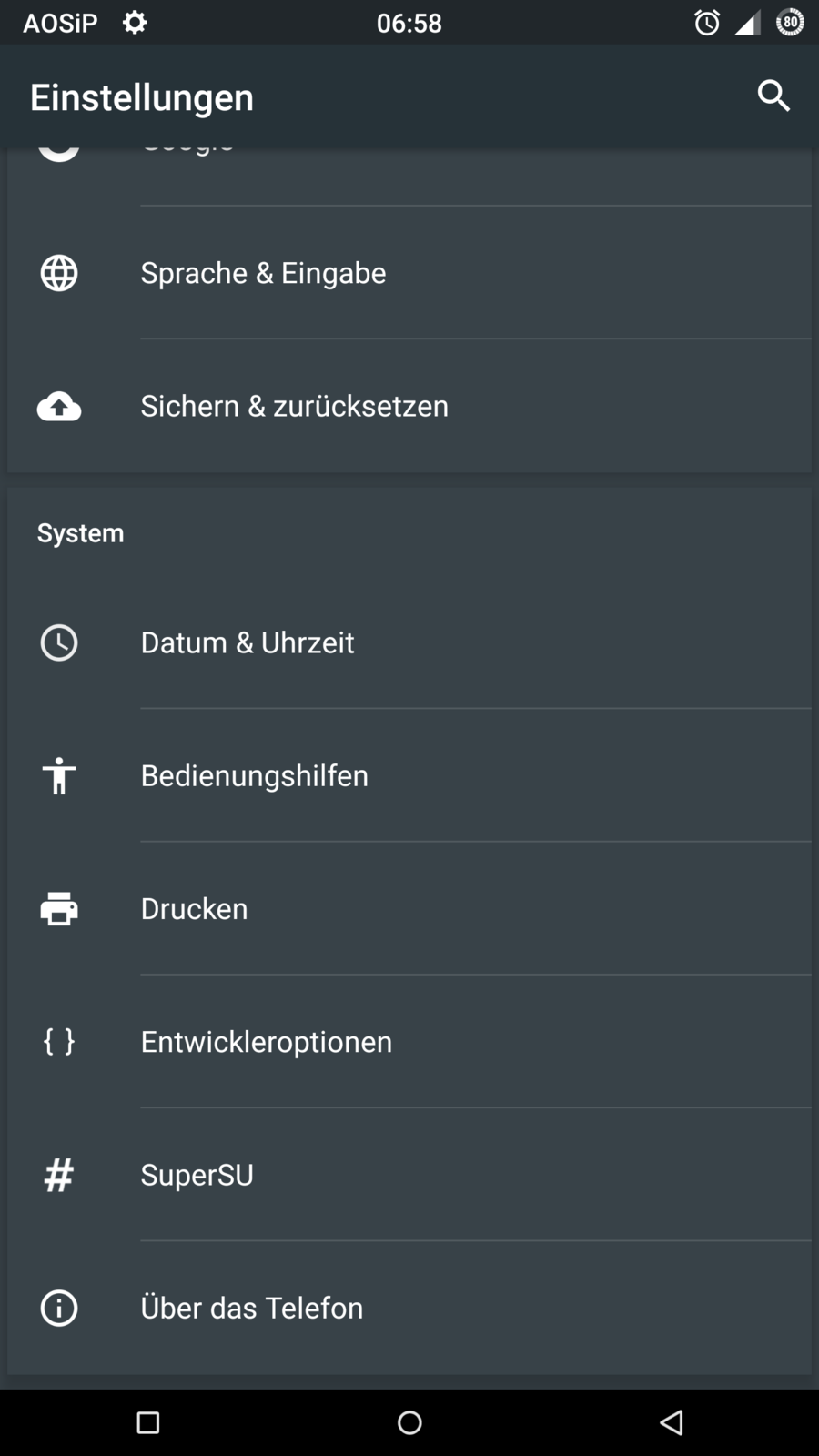Image resolution: width=819 pixels, height=1456 pixels.
Task: Open SuperSU entry
Action: (197, 1175)
